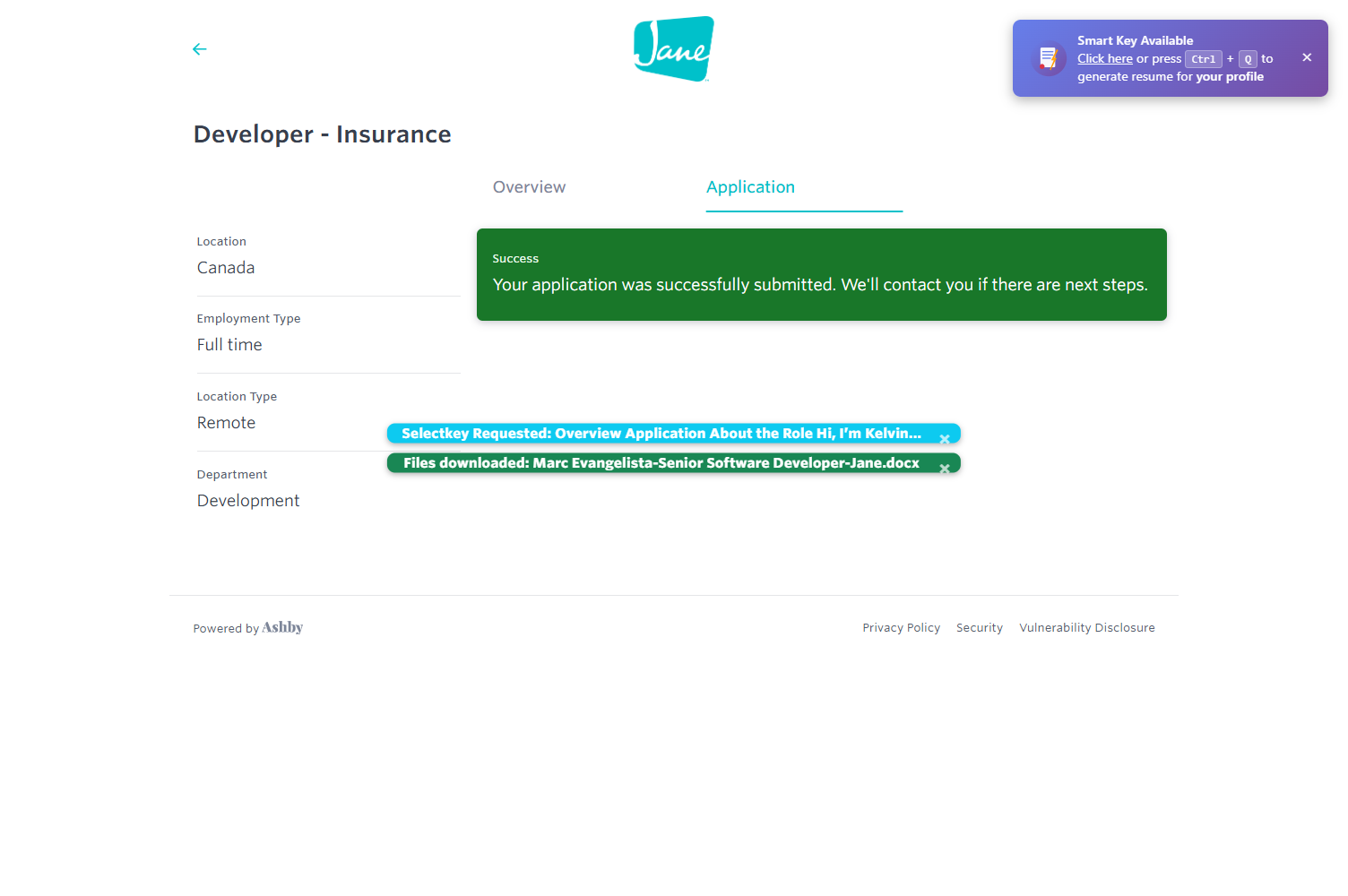1348x896 pixels.
Task: Click the Selectkey Requested notification text
Action: tap(661, 434)
